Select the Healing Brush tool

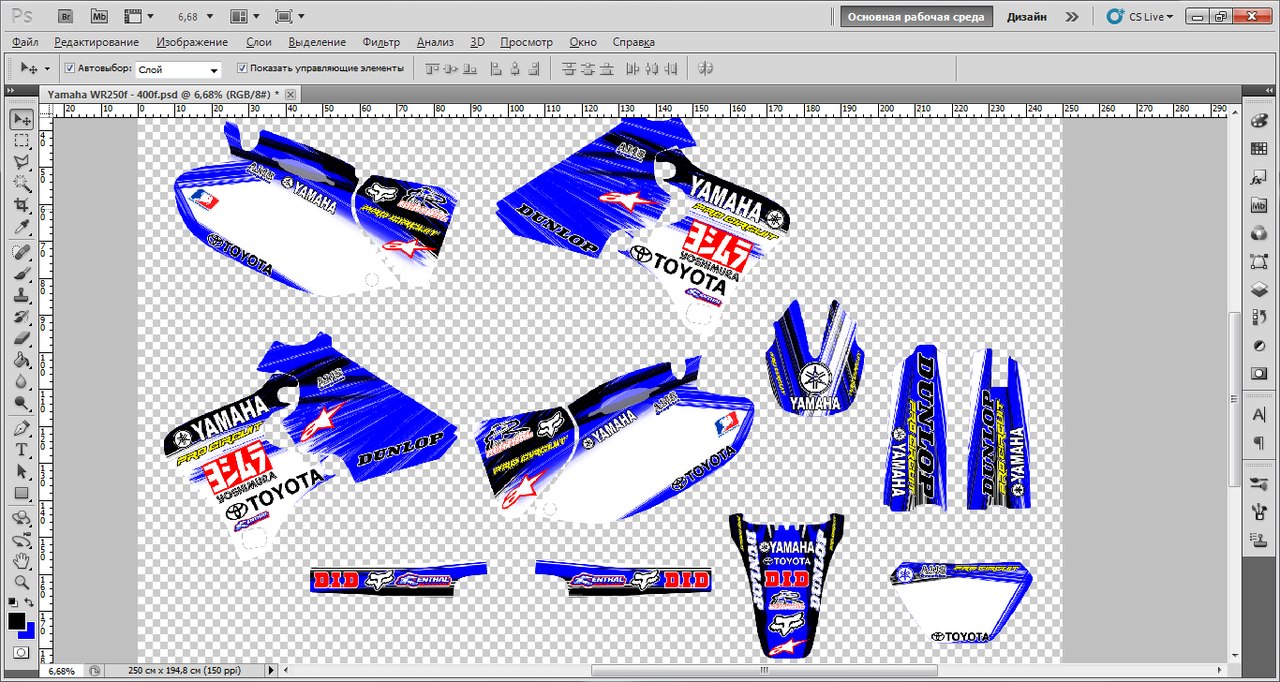point(21,252)
